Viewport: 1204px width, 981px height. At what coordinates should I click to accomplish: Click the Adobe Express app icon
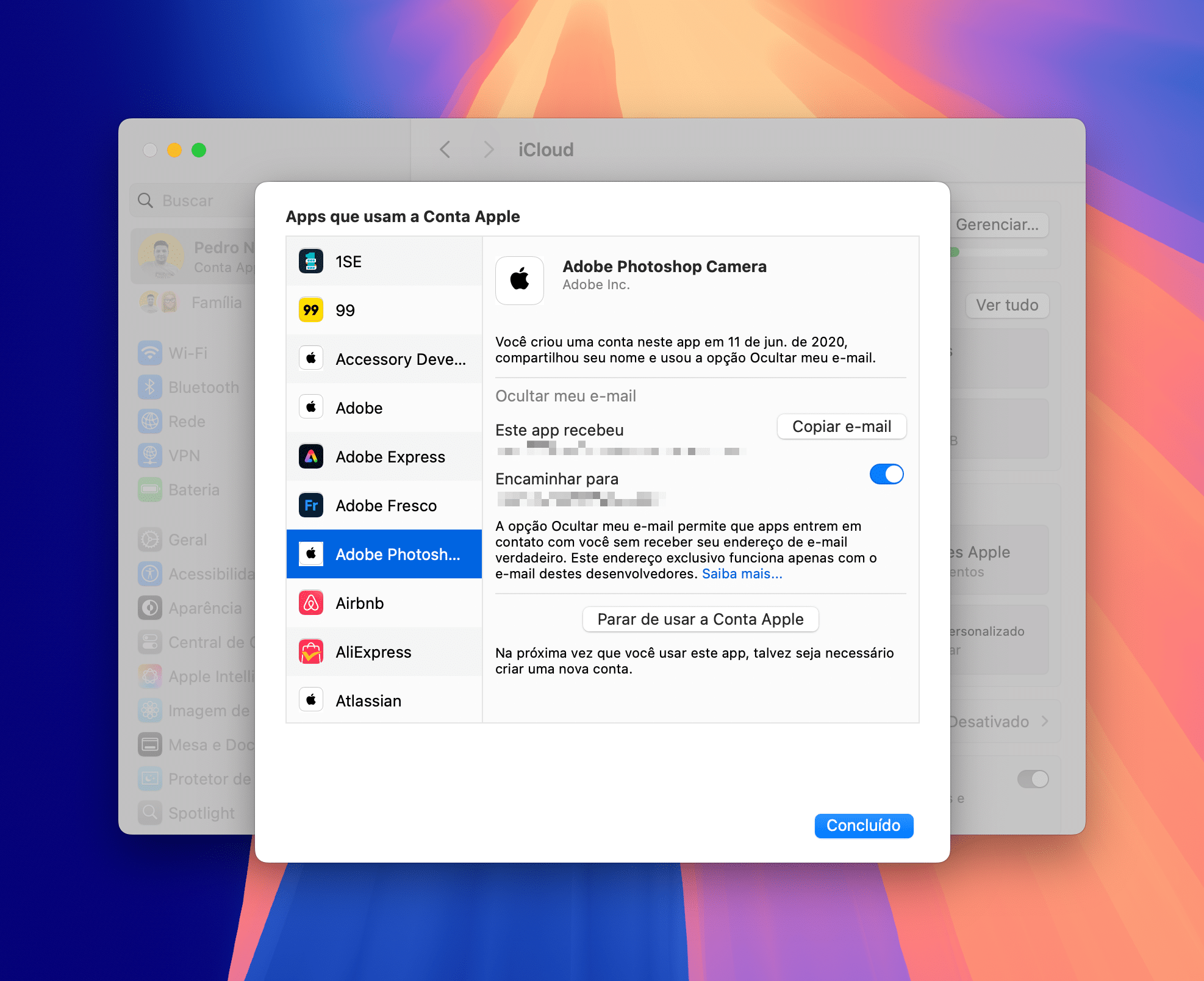point(311,456)
